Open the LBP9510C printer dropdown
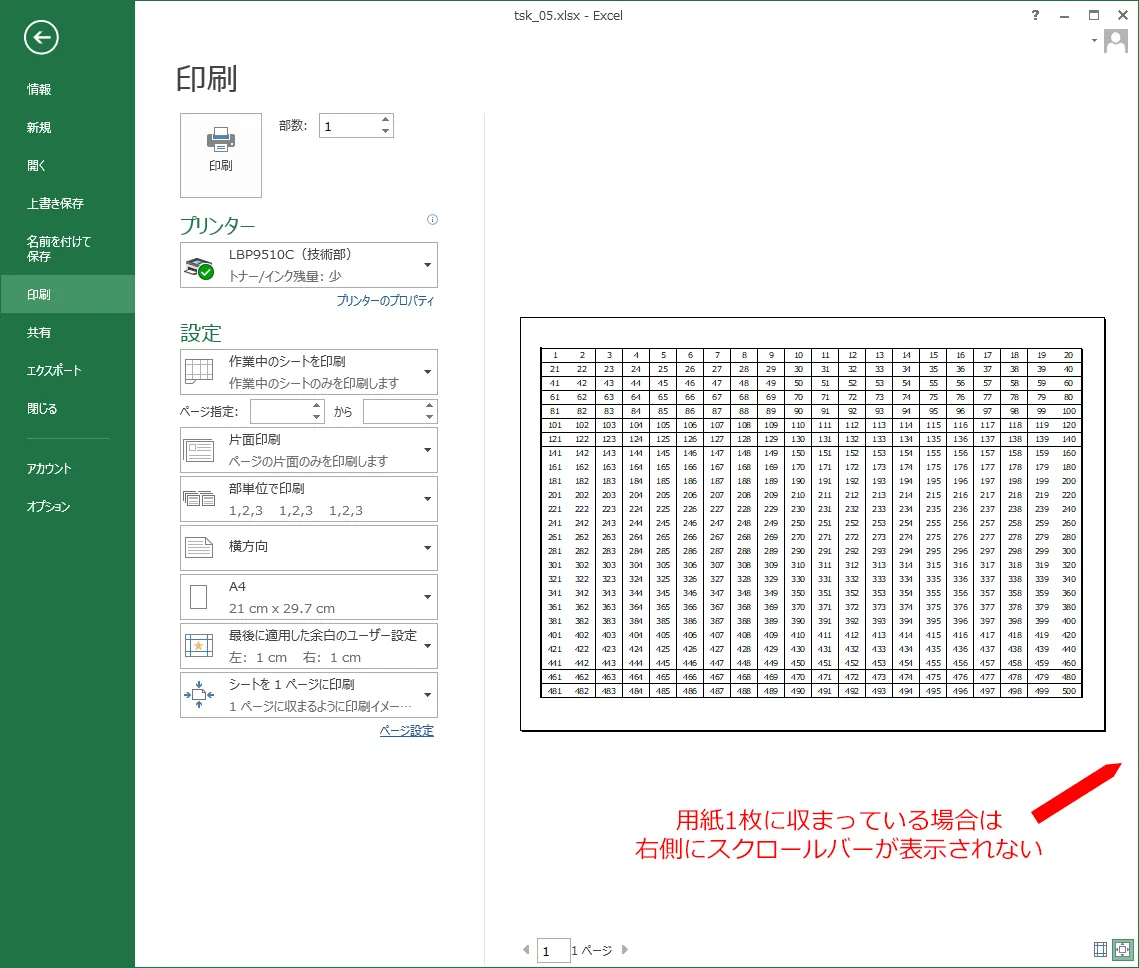This screenshot has height=968, width=1139. pyautogui.click(x=309, y=265)
